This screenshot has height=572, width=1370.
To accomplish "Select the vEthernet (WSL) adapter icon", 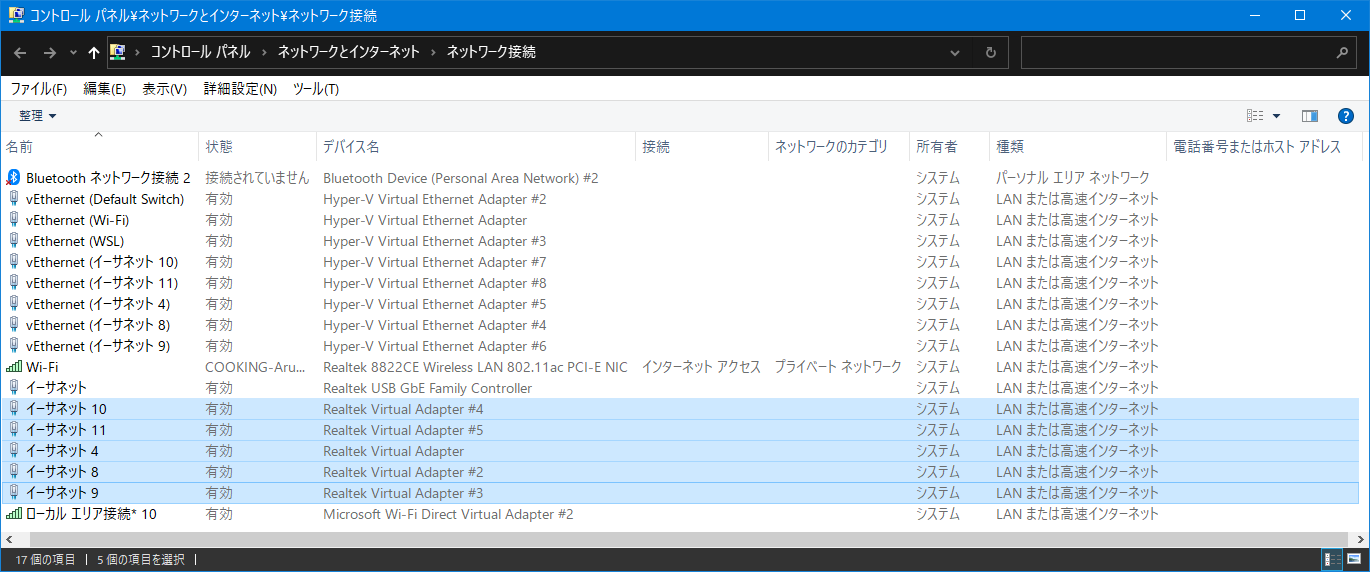I will tap(13, 241).
